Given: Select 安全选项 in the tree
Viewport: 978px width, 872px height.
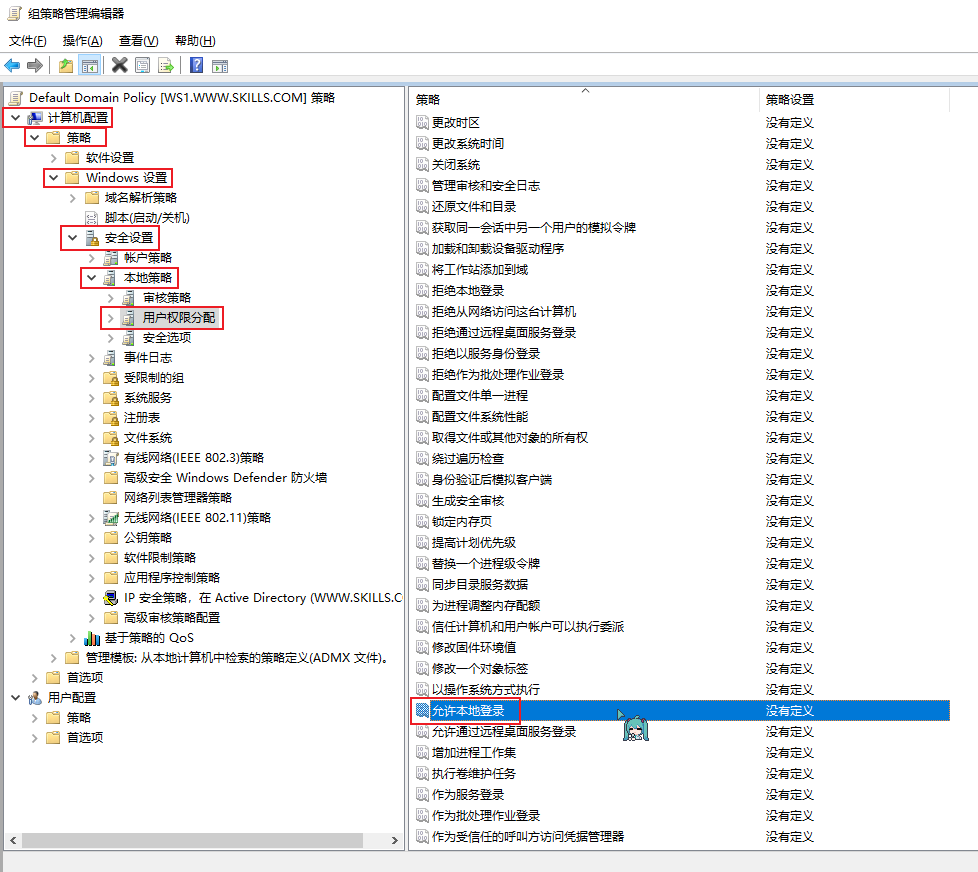Looking at the screenshot, I should (x=167, y=337).
